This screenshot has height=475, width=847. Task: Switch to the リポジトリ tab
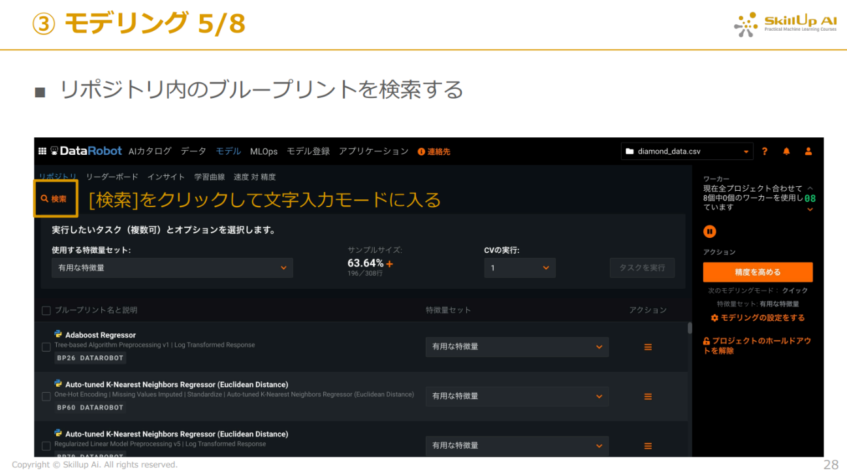(57, 177)
